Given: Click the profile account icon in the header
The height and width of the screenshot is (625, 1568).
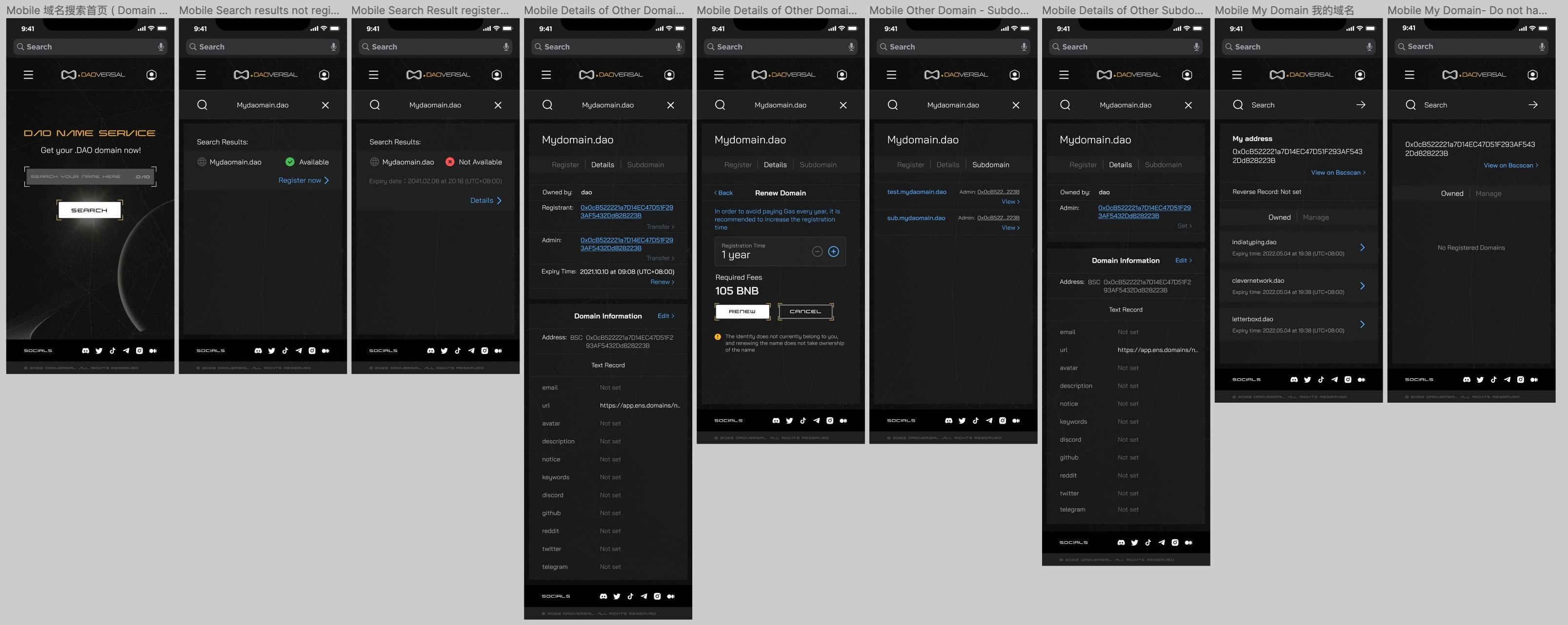Looking at the screenshot, I should tap(152, 75).
